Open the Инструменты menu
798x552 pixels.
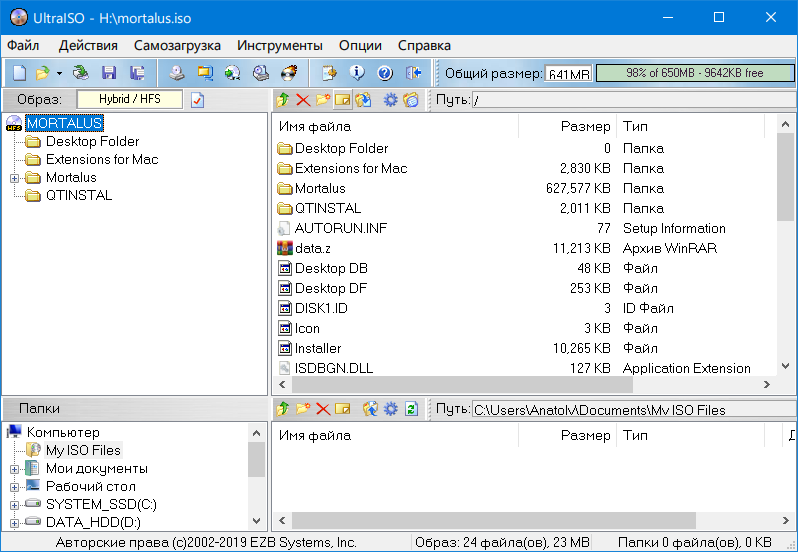coord(279,45)
